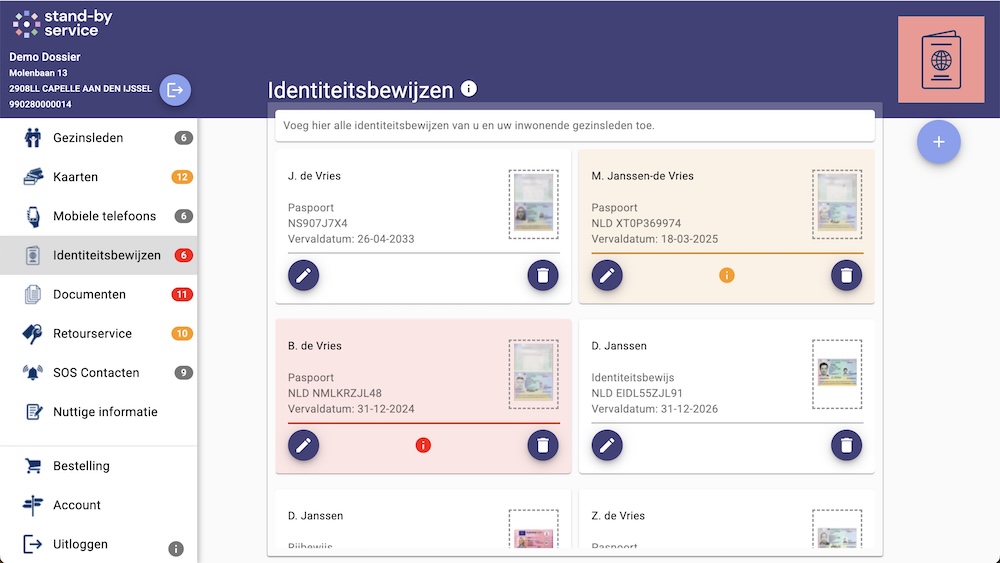Image resolution: width=1000 pixels, height=563 pixels.
Task: Click document number NS907J7X4
Action: tap(318, 223)
